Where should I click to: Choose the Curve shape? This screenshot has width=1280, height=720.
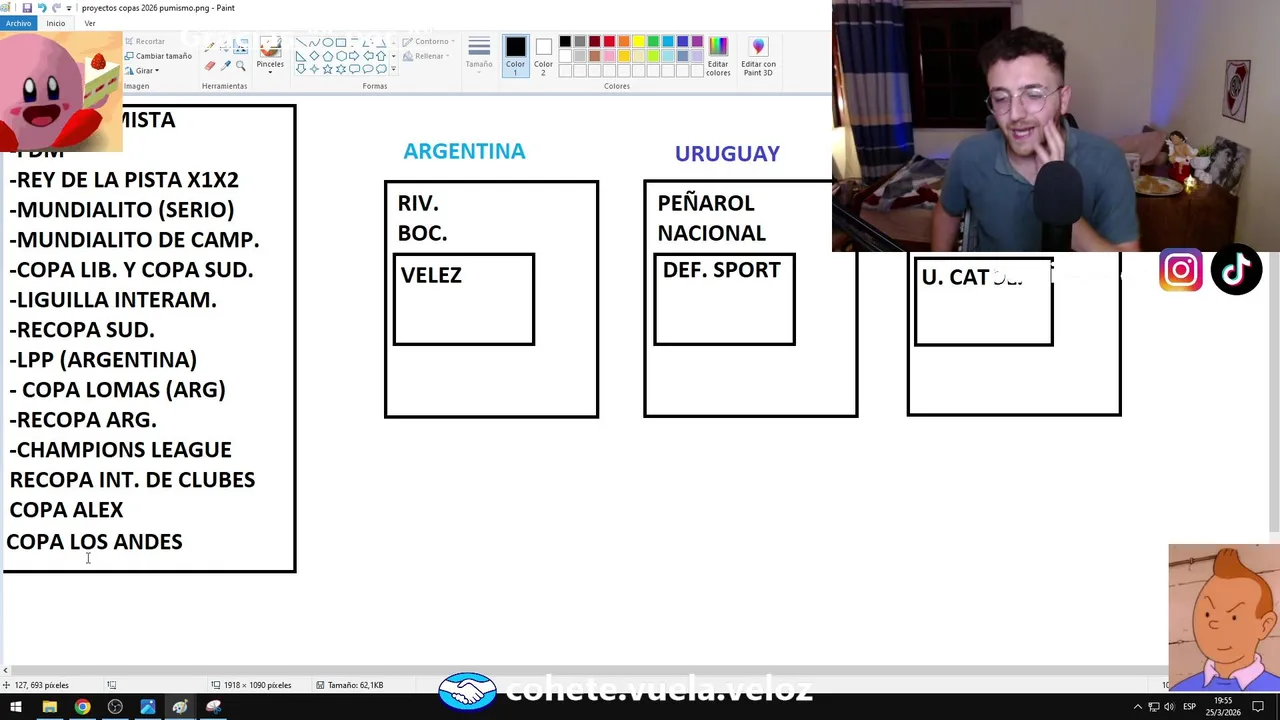[314, 43]
